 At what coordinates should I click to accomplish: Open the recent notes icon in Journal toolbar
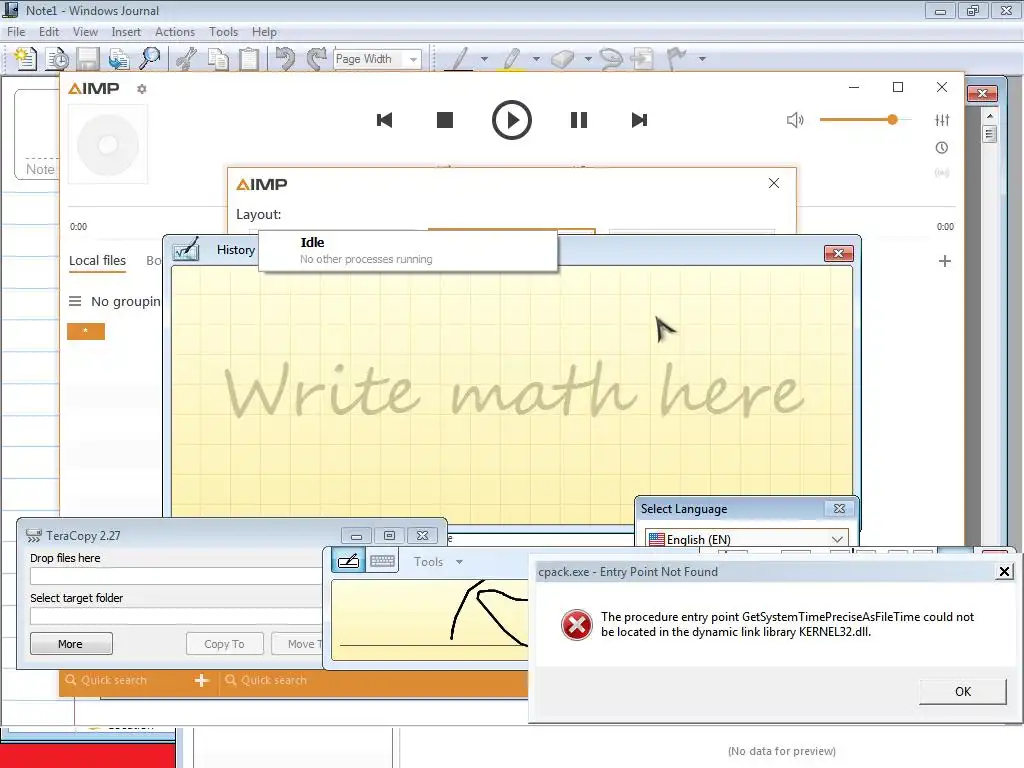pyautogui.click(x=57, y=59)
